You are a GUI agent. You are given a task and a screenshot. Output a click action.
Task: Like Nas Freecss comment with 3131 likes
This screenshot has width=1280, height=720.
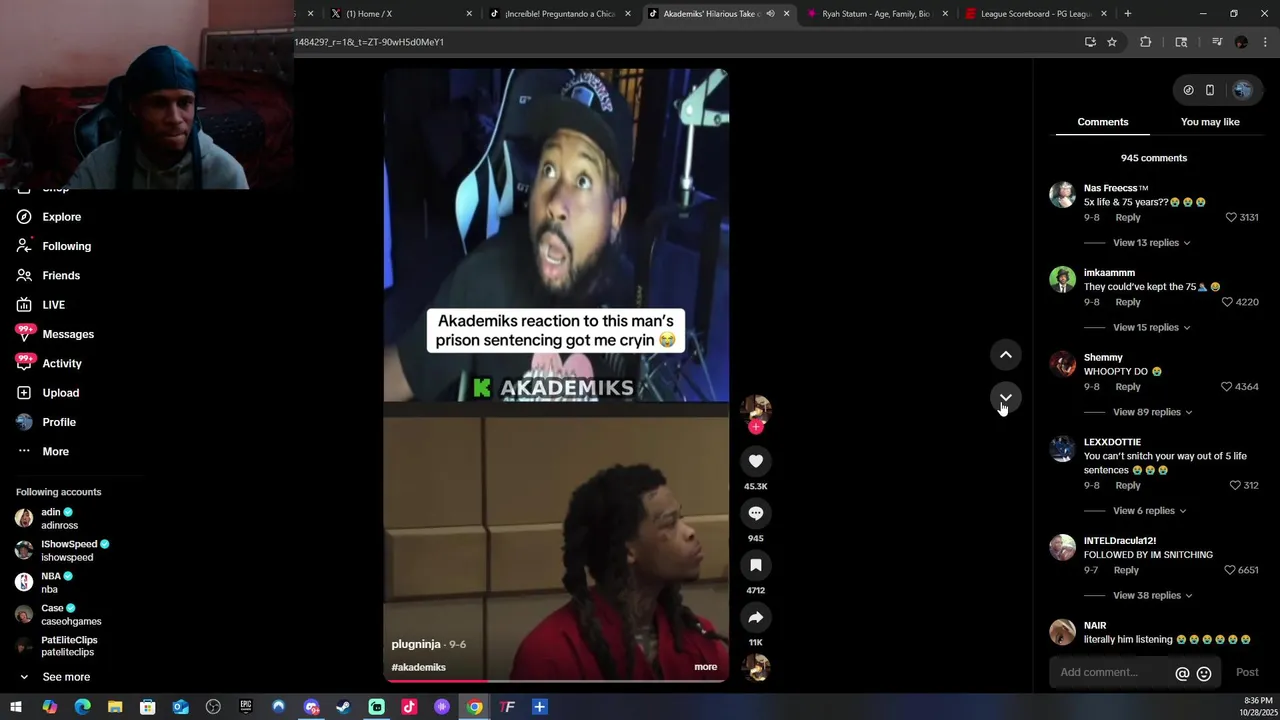[1232, 217]
